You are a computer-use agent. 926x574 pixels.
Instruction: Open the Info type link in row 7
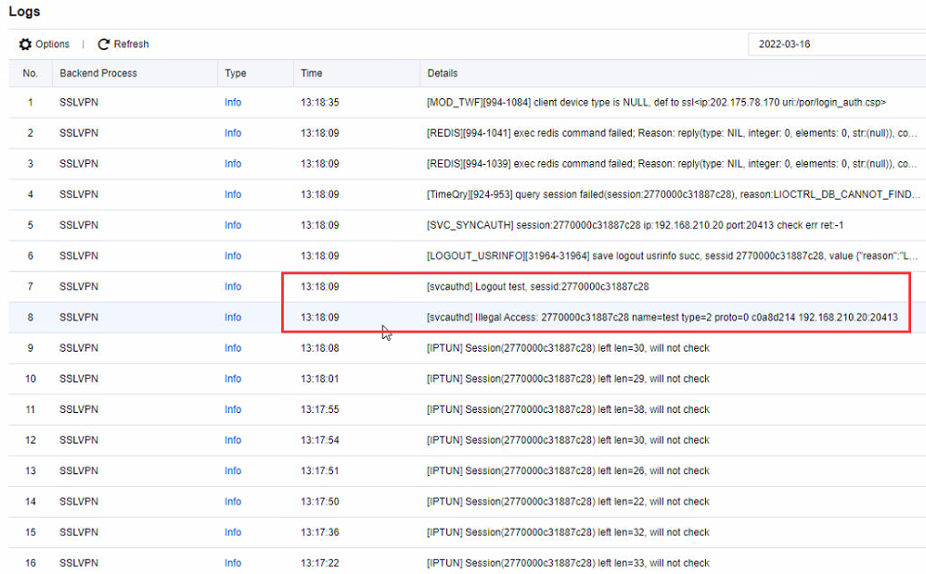(232, 286)
